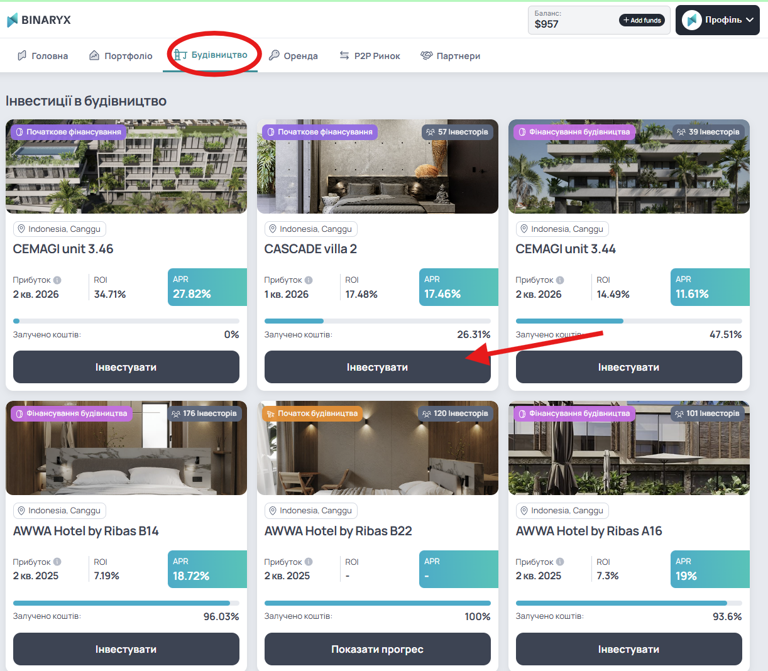768x671 pixels.
Task: Click the Початкове фінансування badge on CASCADE villa 2
Action: point(320,132)
